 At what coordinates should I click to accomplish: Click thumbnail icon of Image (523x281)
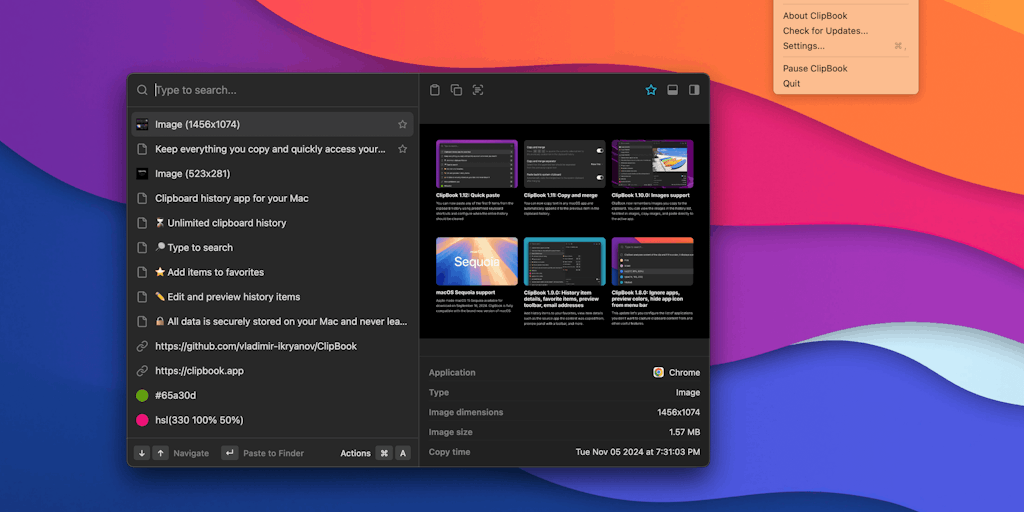[142, 174]
